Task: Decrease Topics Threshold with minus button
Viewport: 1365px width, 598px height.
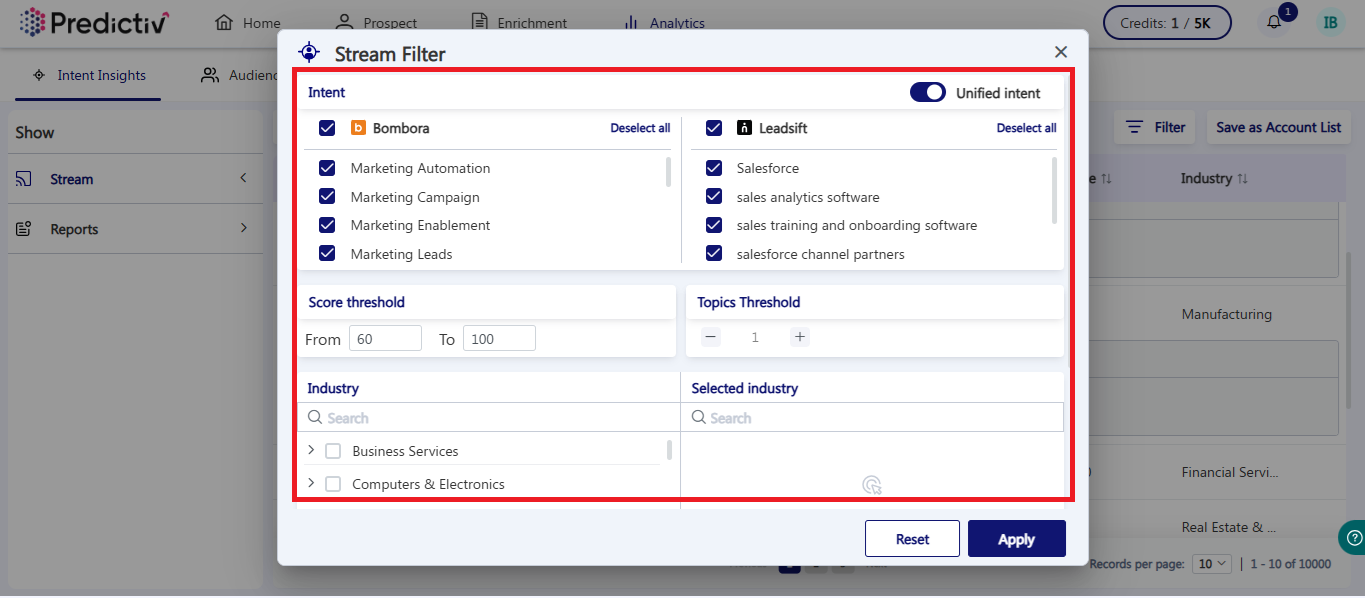Action: point(711,337)
